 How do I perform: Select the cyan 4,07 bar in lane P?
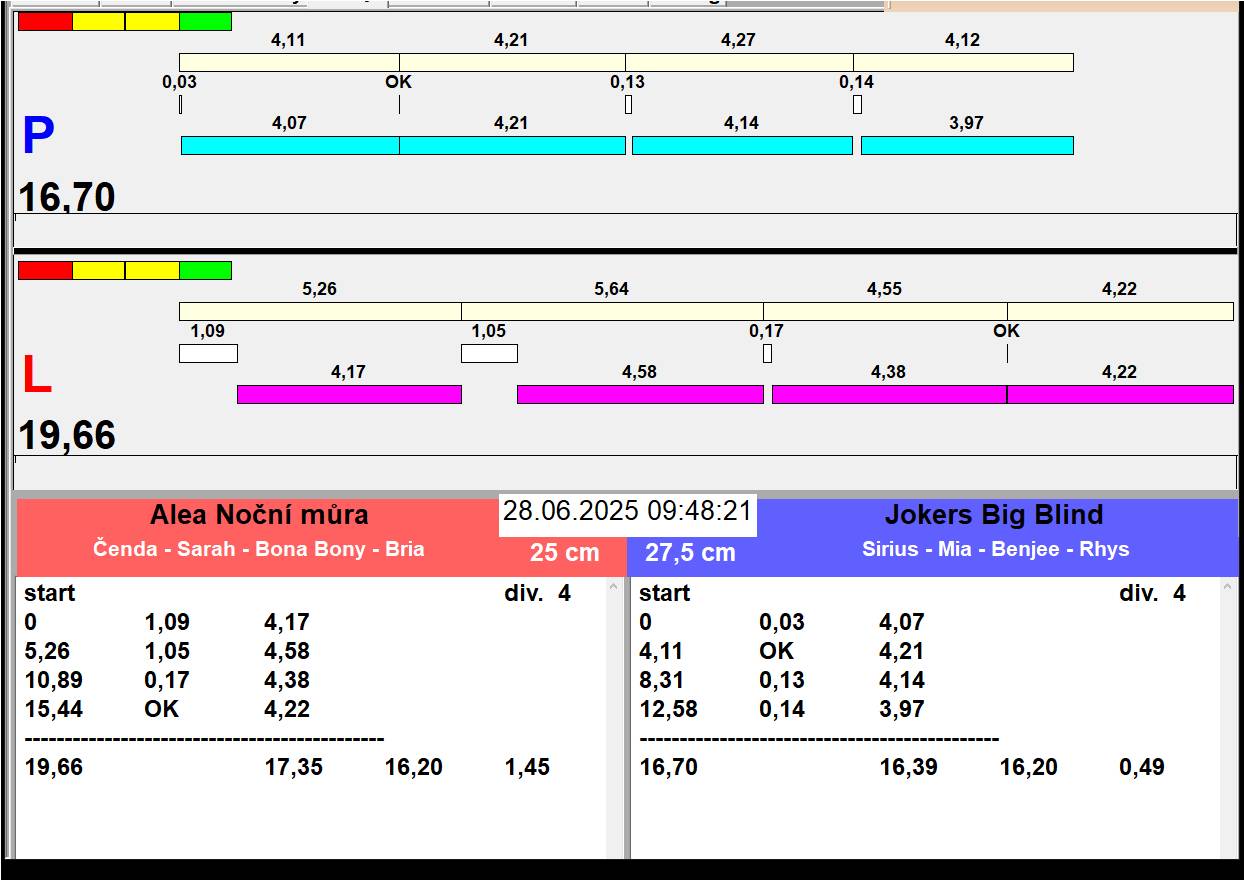coord(289,146)
